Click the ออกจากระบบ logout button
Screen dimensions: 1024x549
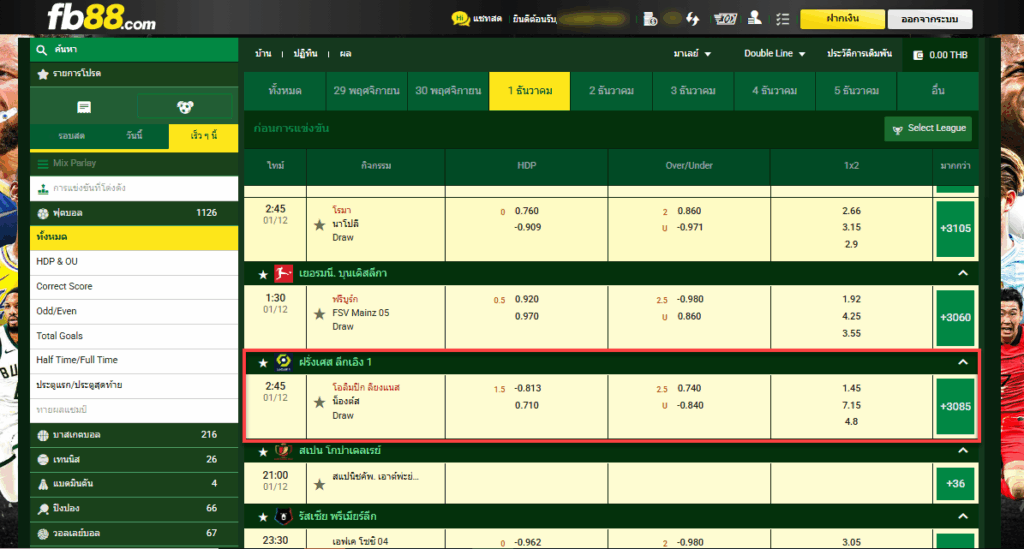[930, 19]
